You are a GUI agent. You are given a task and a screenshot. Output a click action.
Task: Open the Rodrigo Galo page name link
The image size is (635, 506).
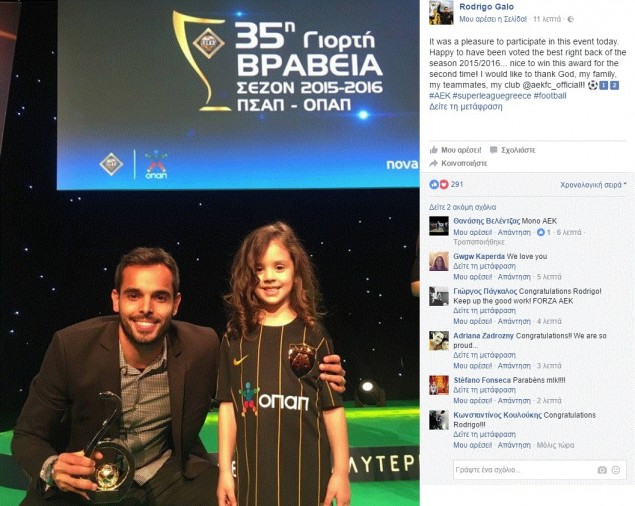click(486, 6)
